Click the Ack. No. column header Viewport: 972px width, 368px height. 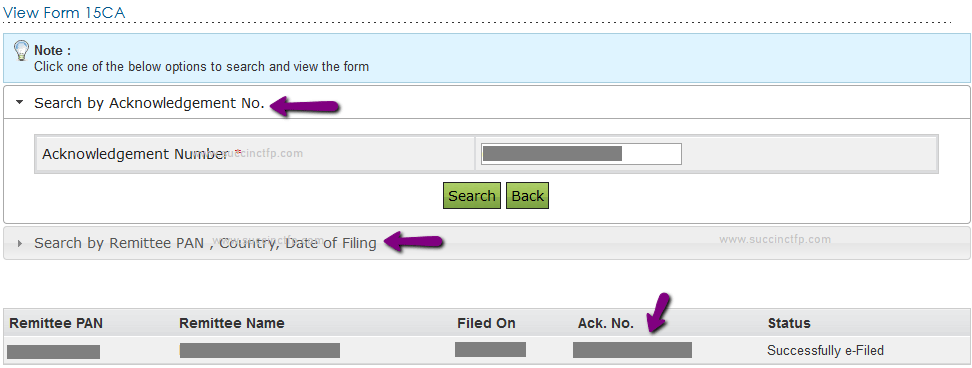coord(606,323)
